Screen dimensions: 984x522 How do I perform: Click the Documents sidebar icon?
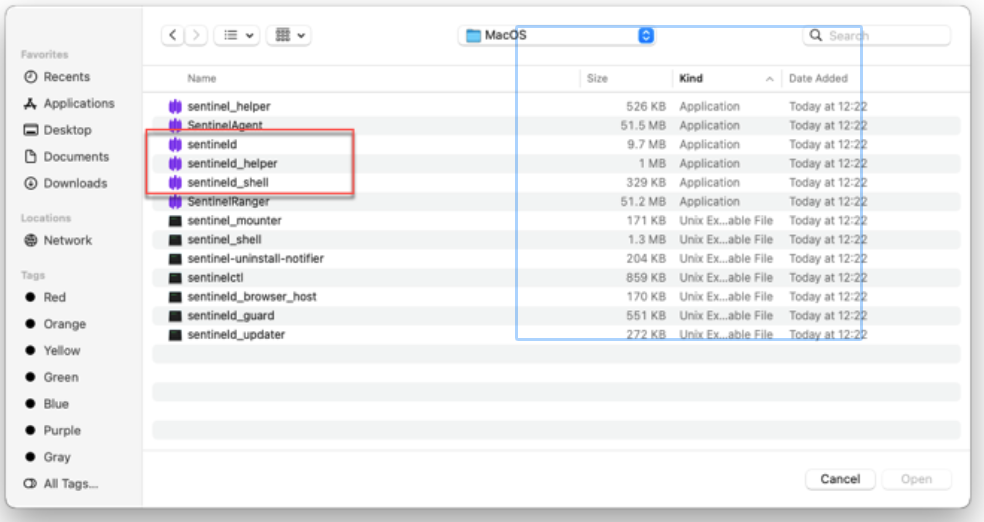point(30,156)
